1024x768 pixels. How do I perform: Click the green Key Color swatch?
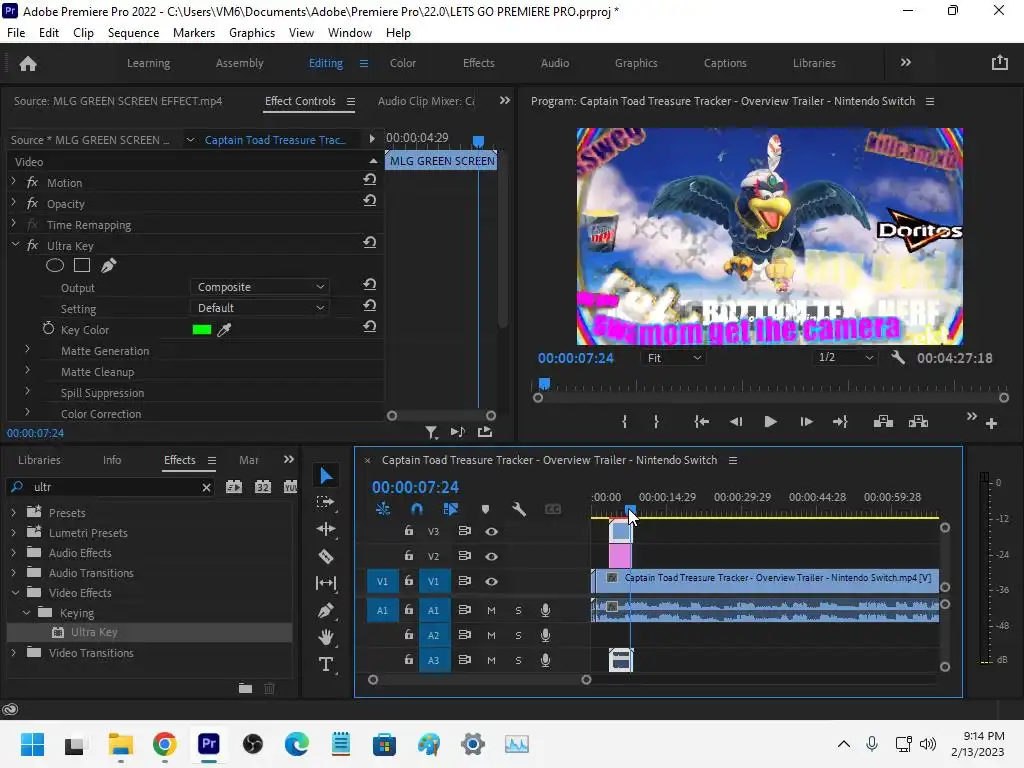[x=202, y=330]
